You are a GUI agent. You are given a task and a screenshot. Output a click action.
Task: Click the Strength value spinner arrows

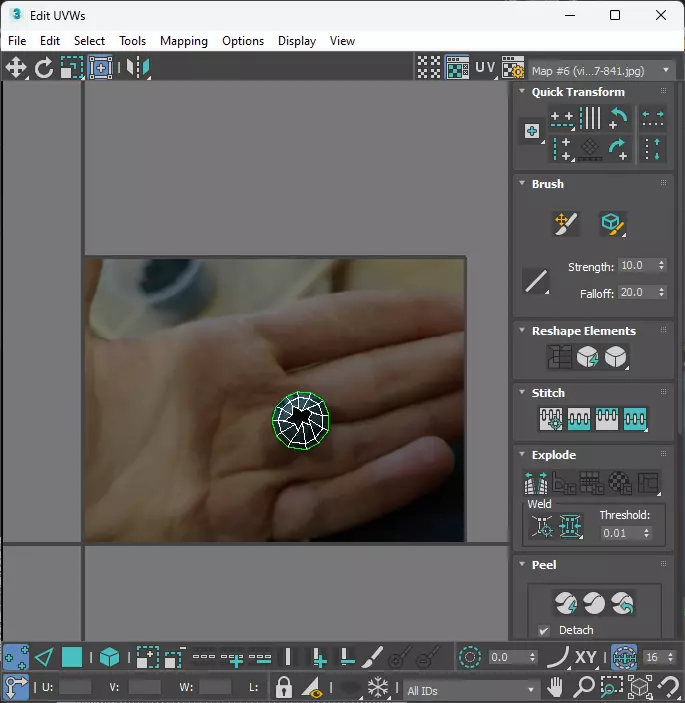(x=661, y=265)
